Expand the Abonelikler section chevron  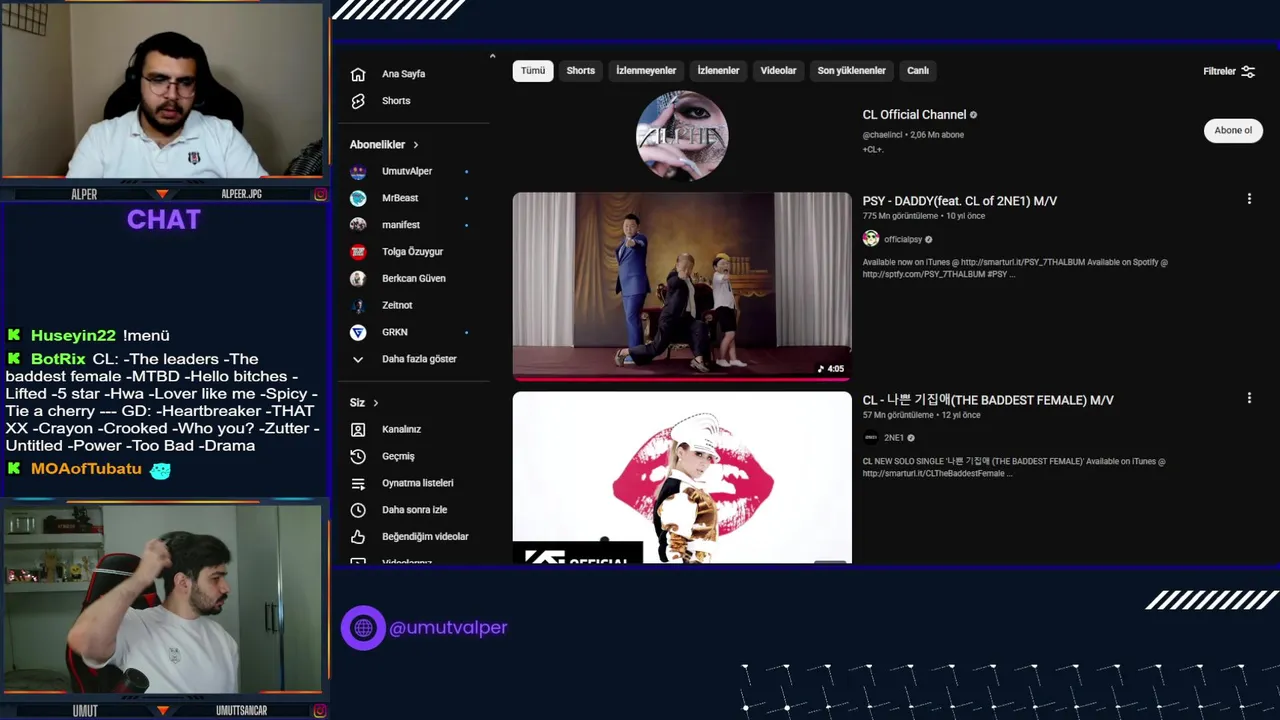point(416,145)
